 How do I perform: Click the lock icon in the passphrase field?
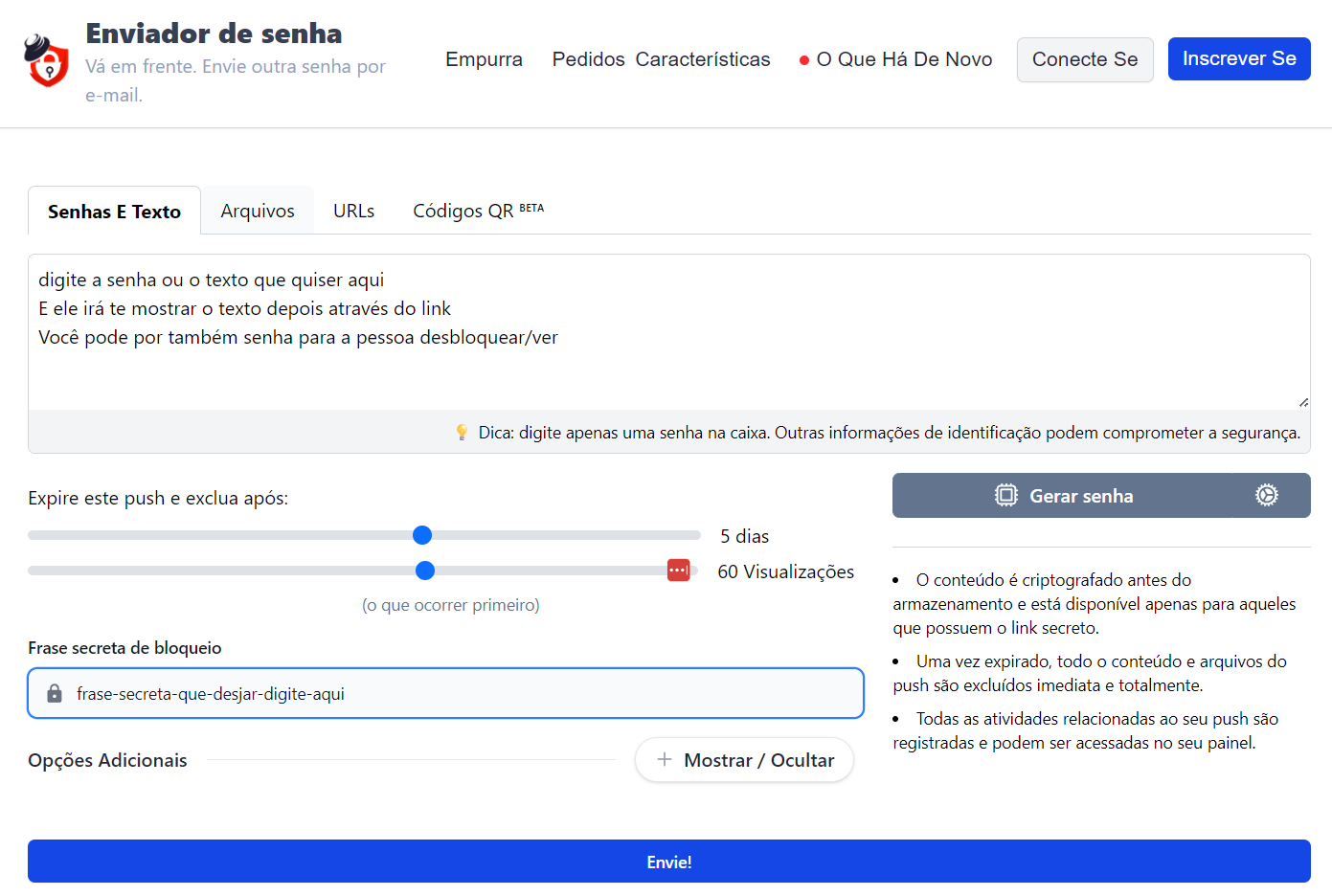[x=56, y=692]
